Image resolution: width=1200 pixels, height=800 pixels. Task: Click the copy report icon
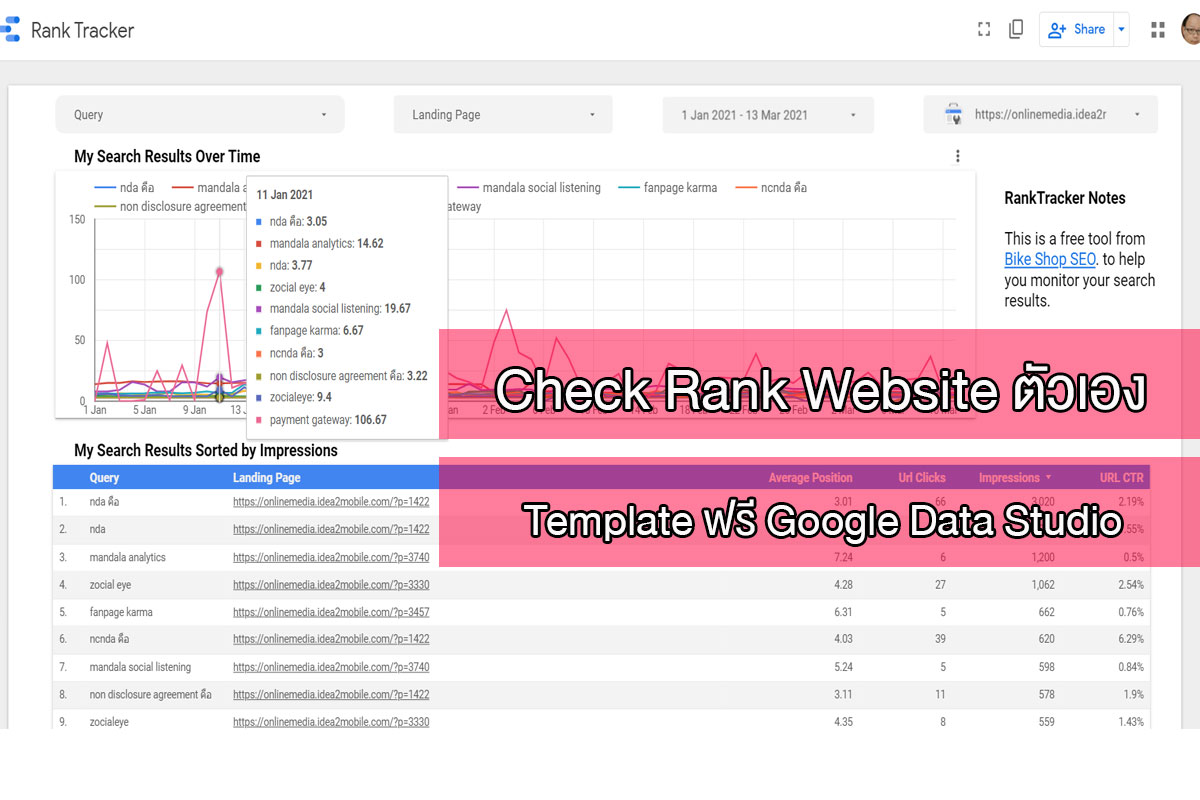pos(1016,30)
